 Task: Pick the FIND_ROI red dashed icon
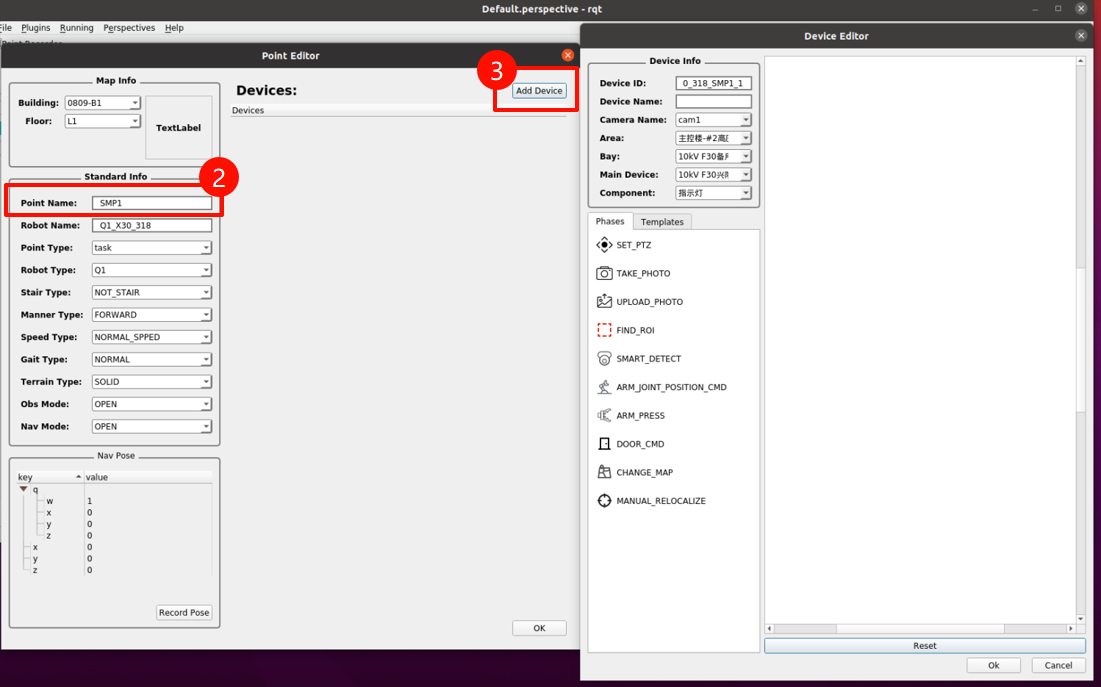[604, 330]
